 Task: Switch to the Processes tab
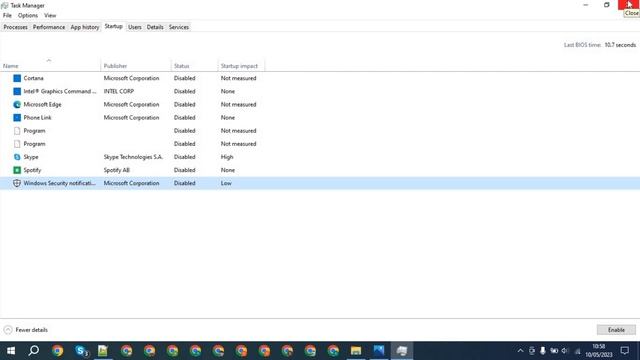pos(16,27)
